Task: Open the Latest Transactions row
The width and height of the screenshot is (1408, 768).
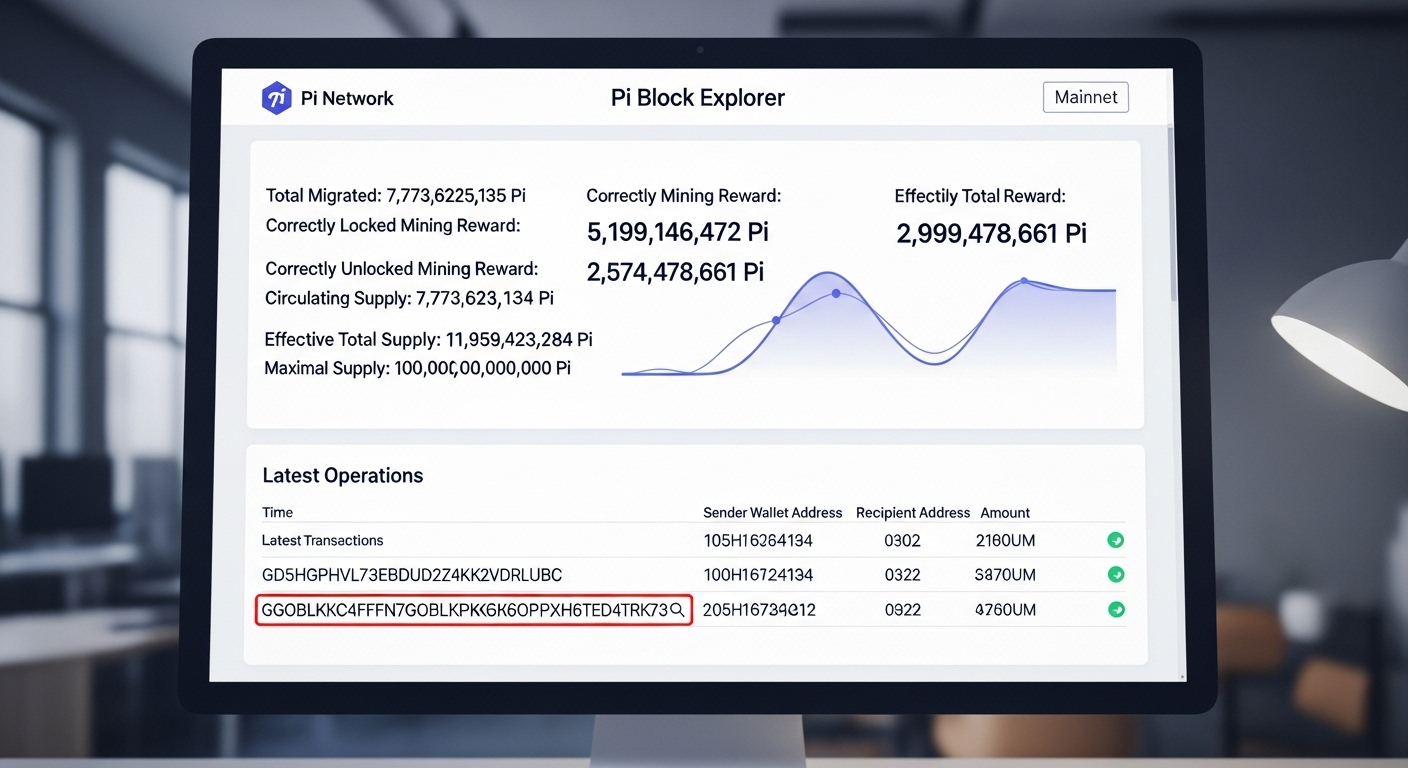Action: pyautogui.click(x=322, y=540)
